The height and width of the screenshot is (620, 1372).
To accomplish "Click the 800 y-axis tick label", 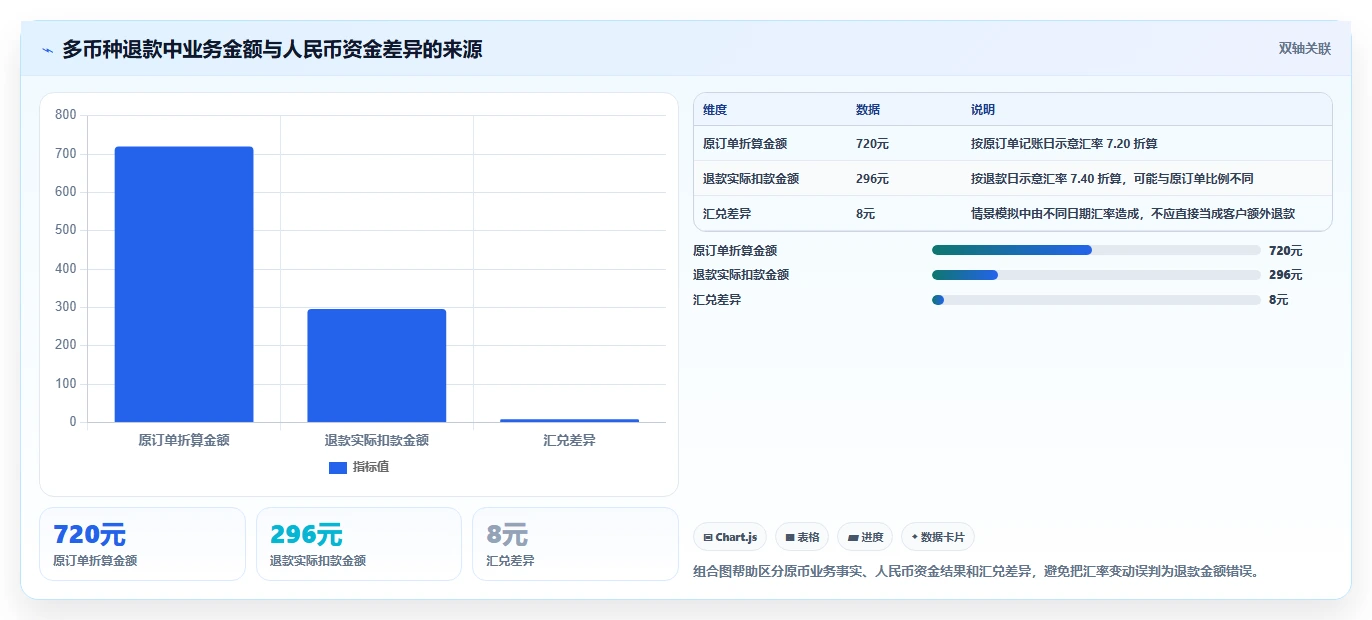I will 66,115.
